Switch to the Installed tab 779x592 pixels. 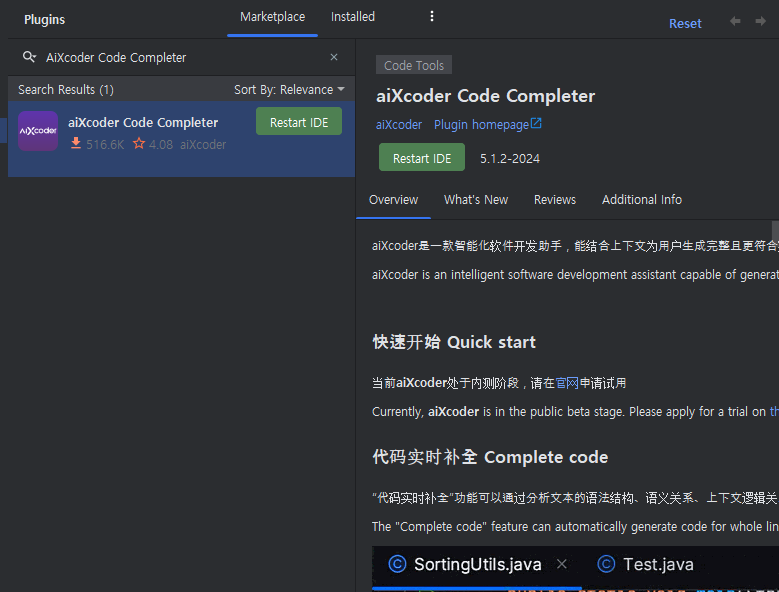tap(353, 17)
